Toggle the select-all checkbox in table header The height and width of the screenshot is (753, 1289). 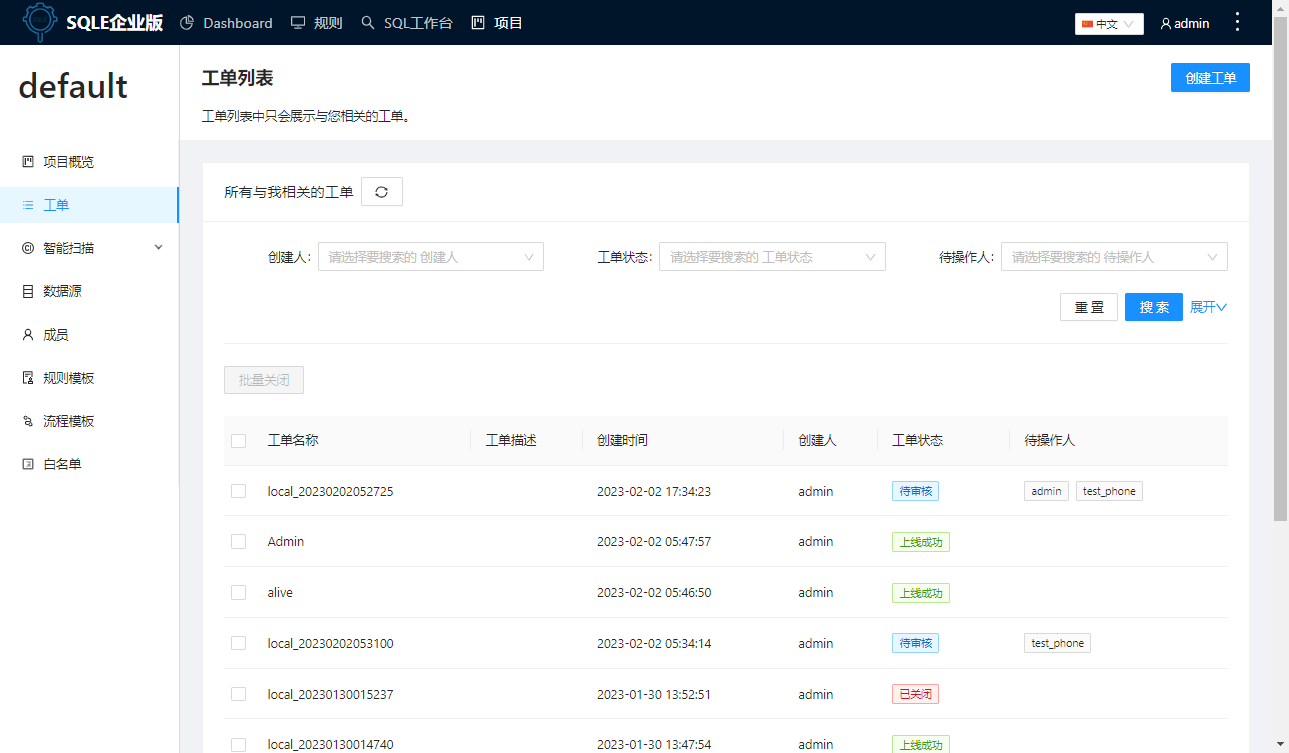pos(238,441)
